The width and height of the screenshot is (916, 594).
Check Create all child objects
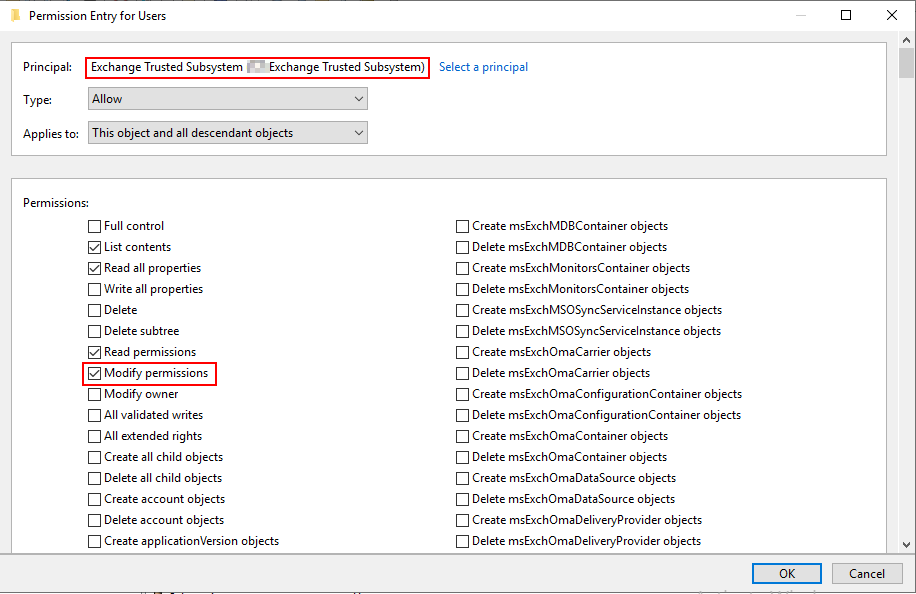point(94,457)
